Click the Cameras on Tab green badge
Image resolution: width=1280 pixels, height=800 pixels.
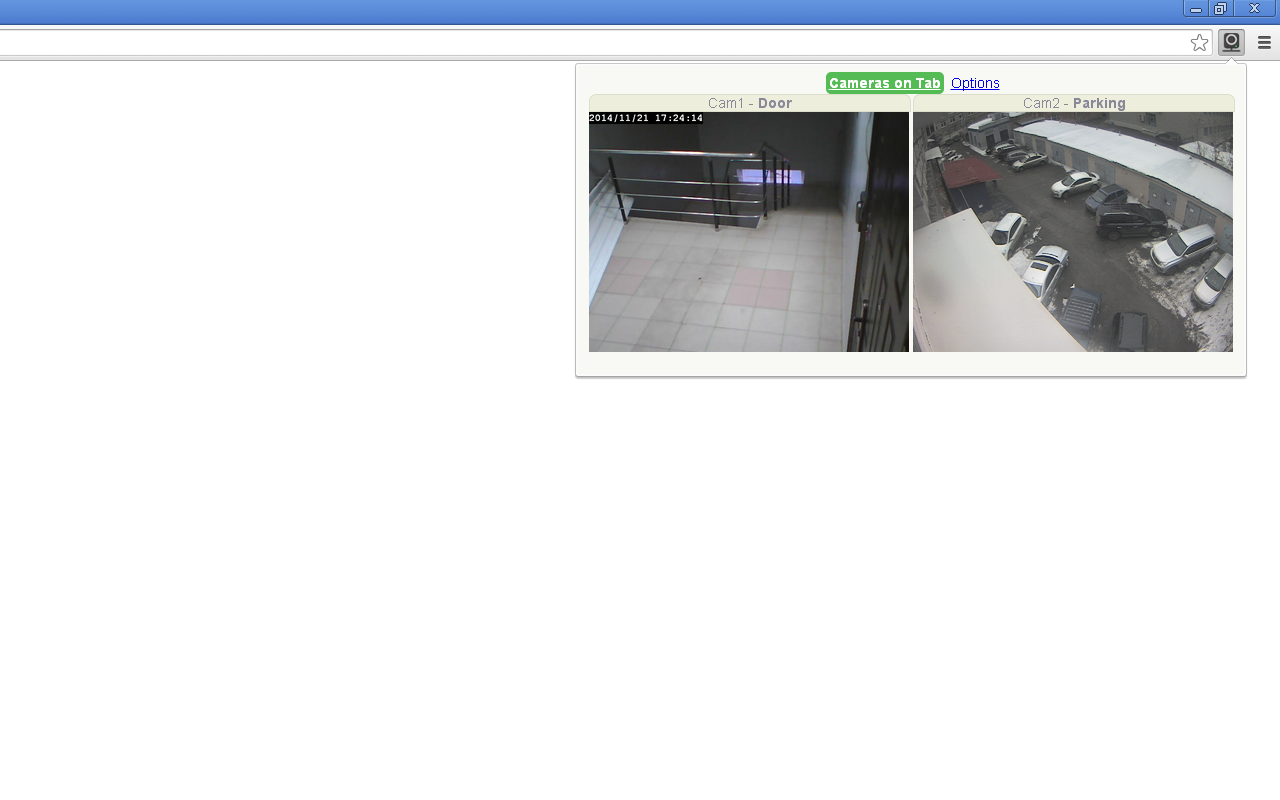(x=884, y=83)
